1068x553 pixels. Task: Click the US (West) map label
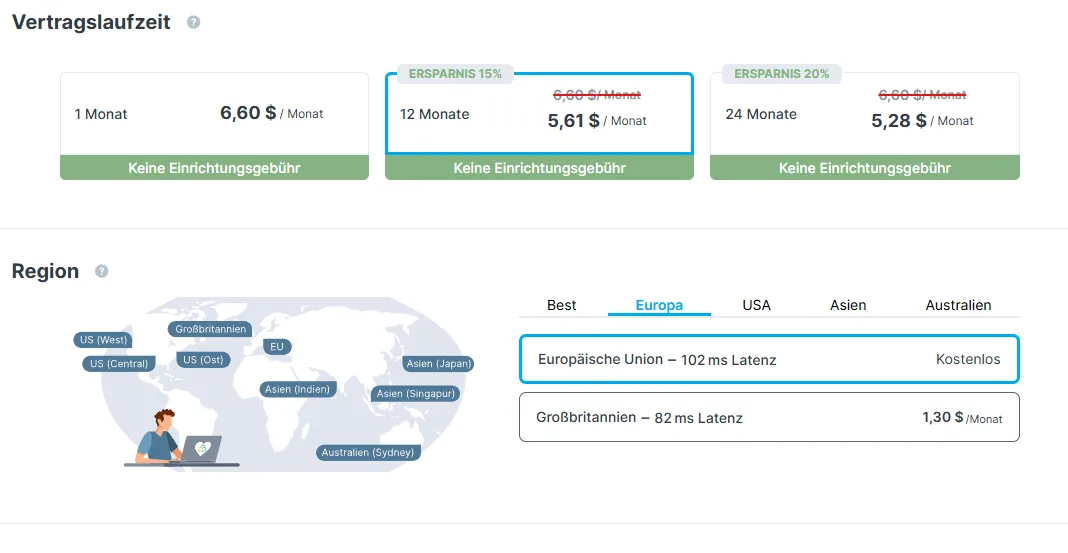click(x=103, y=340)
